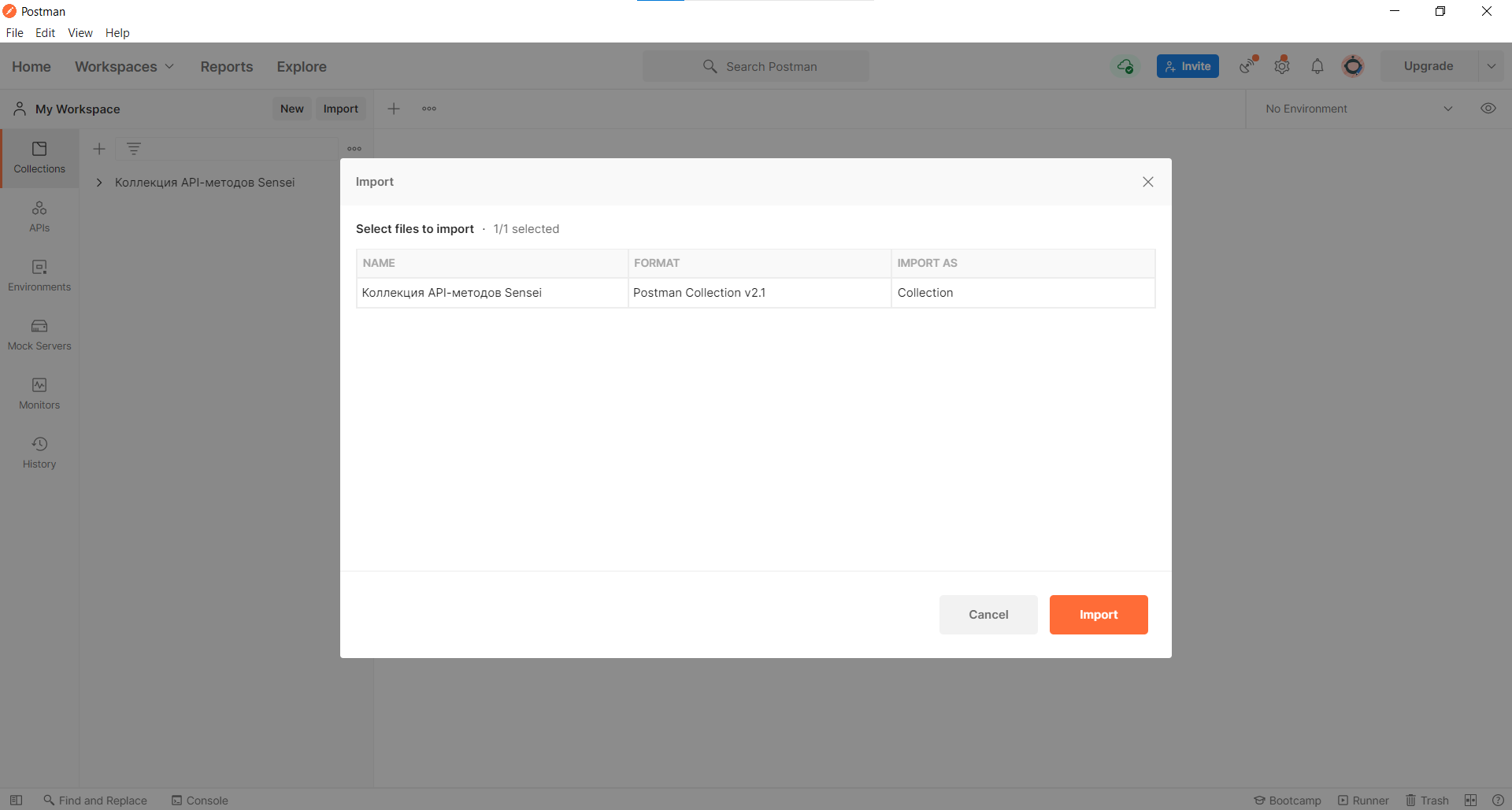This screenshot has height=810, width=1512.
Task: Open the File menu
Action: tap(15, 33)
